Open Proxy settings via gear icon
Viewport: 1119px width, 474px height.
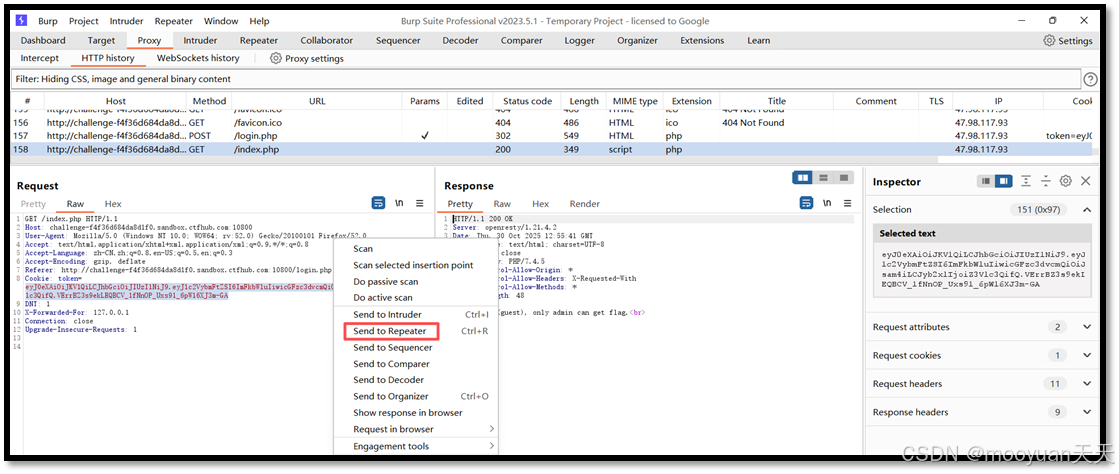pos(275,59)
